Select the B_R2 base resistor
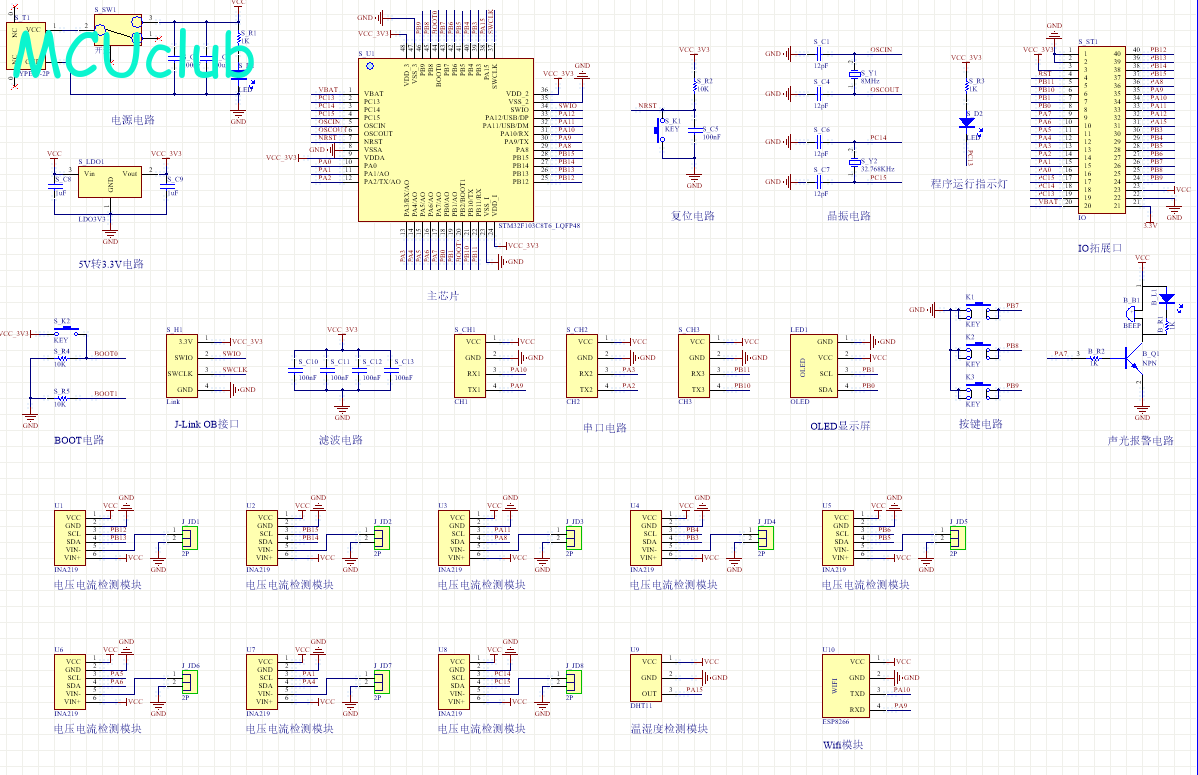The height and width of the screenshot is (775, 1198). 1095,357
